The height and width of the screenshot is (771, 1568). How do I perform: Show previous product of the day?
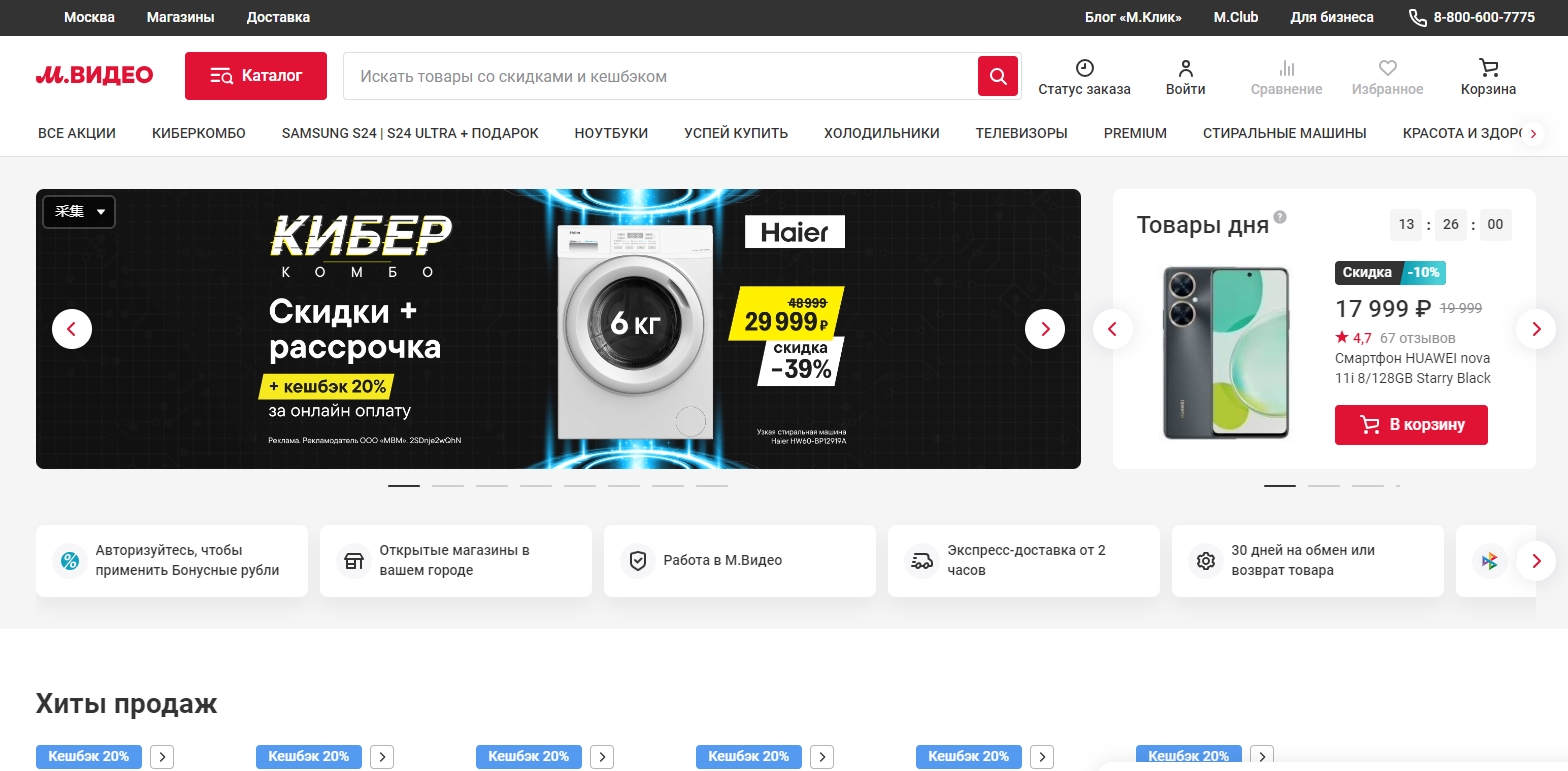[1113, 329]
